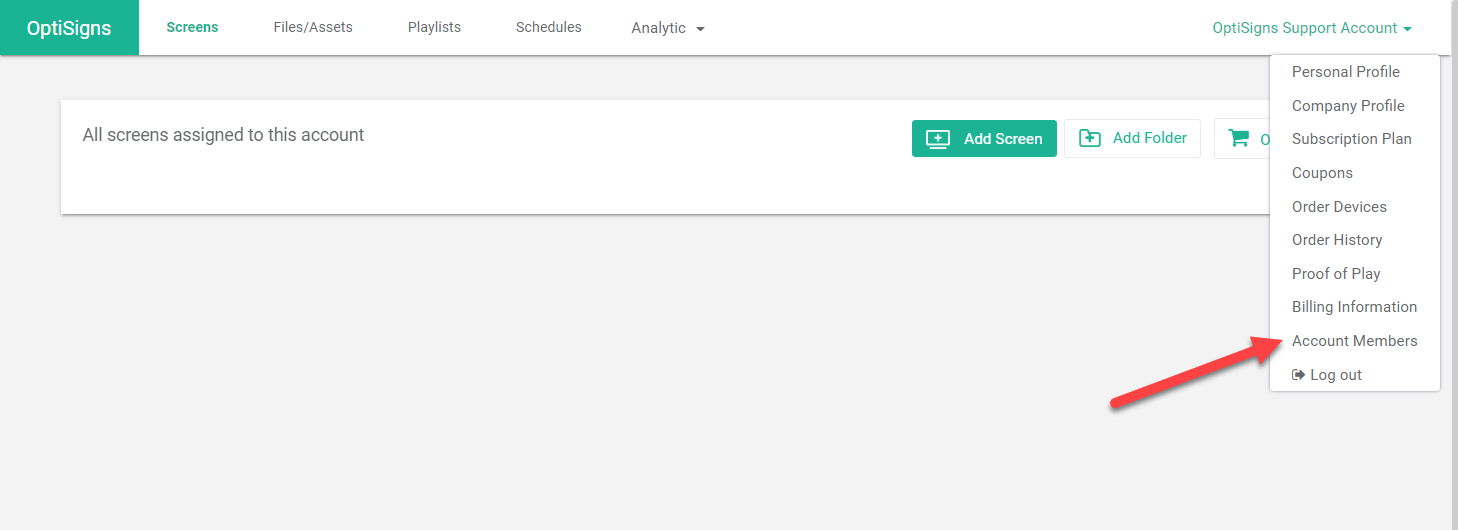
Task: Click the log out arrow icon
Action: 1298,375
